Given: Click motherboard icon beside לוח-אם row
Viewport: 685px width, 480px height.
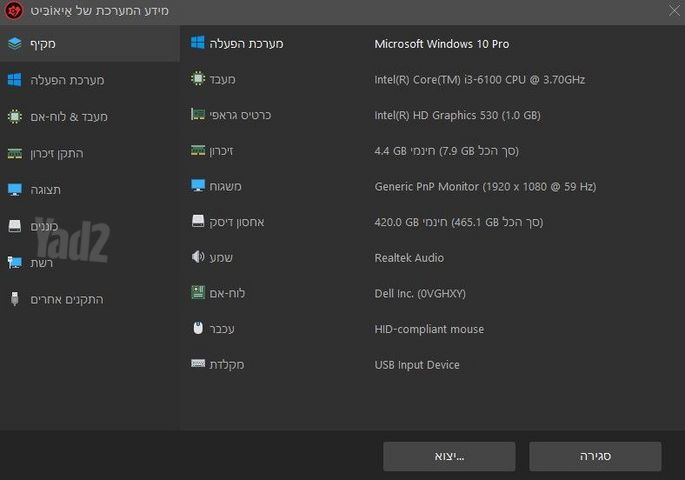Looking at the screenshot, I should [x=198, y=292].
